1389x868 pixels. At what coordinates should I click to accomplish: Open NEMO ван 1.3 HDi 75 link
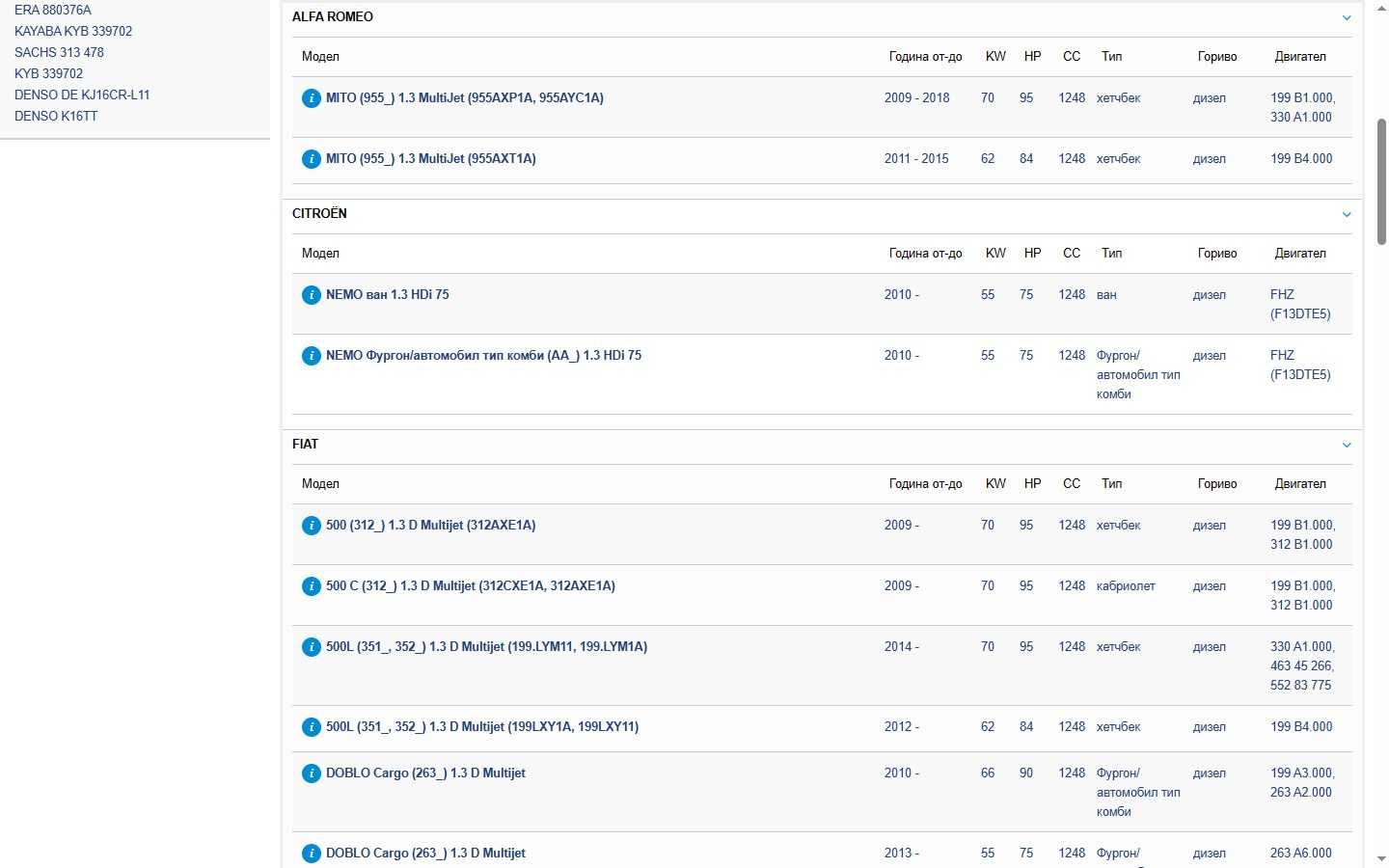388,294
